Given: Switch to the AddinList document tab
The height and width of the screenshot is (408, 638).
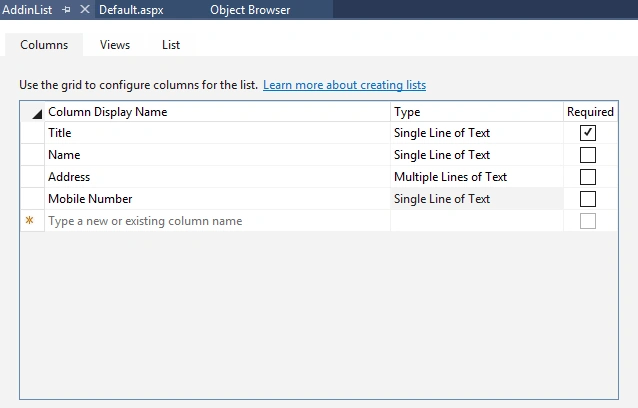Looking at the screenshot, I should [27, 9].
